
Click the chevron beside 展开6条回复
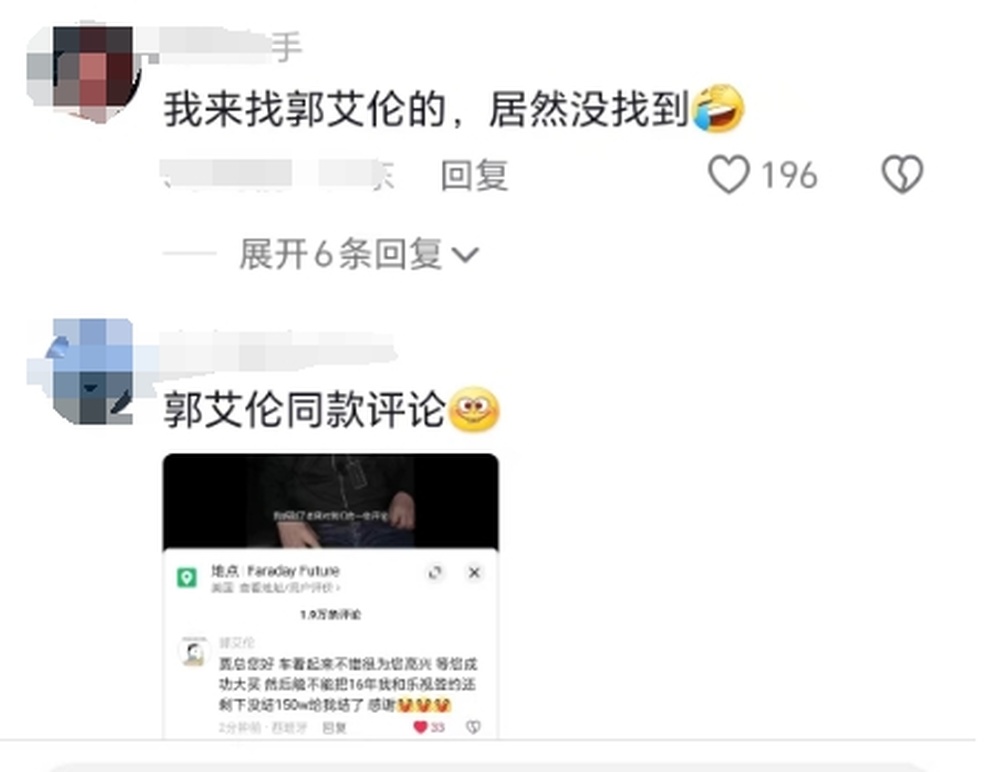465,255
